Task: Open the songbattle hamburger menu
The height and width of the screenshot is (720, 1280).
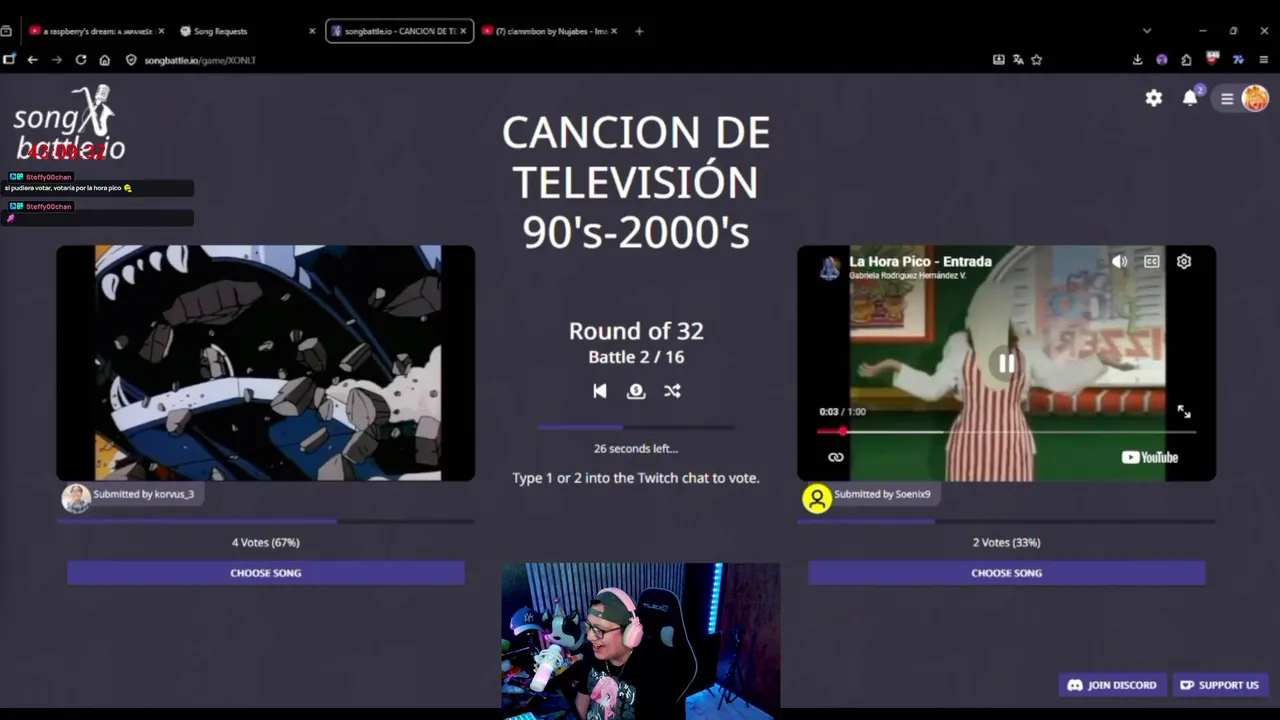Action: tap(1227, 98)
